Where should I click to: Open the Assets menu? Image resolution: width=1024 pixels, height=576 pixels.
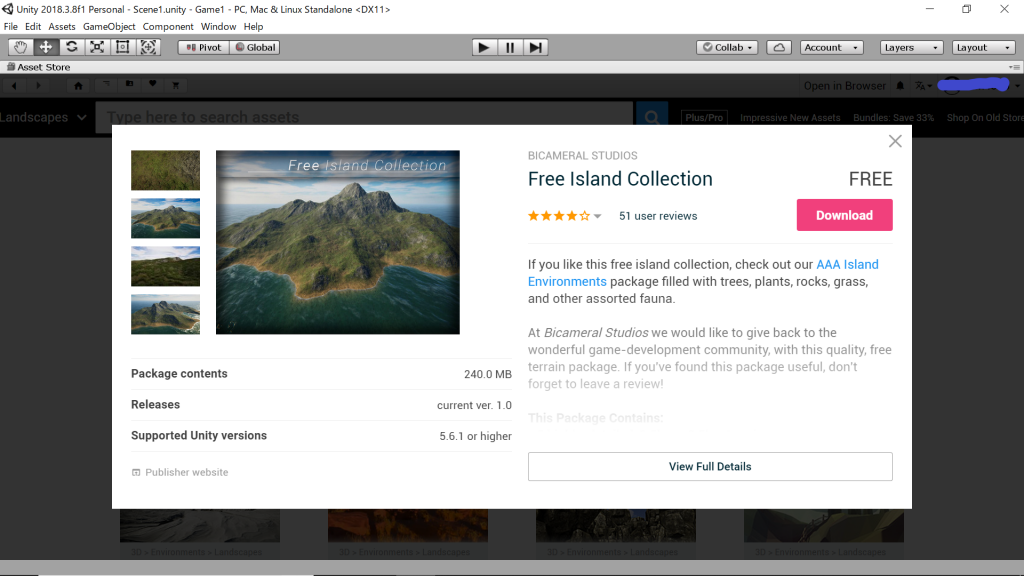[x=61, y=27]
